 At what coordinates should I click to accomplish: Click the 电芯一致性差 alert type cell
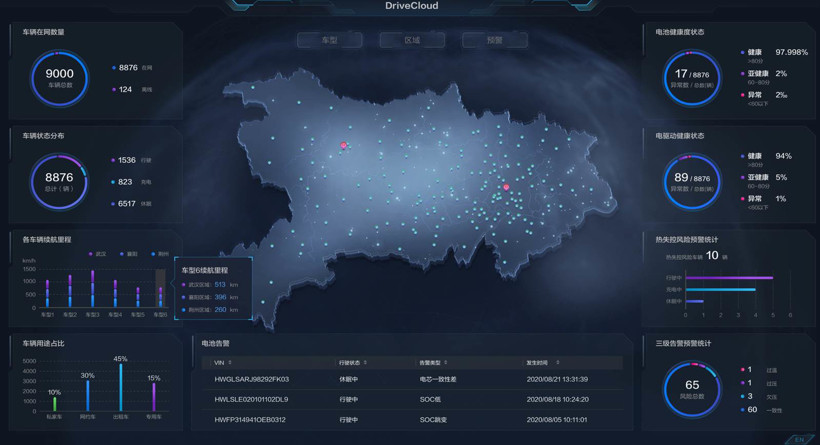pos(438,379)
